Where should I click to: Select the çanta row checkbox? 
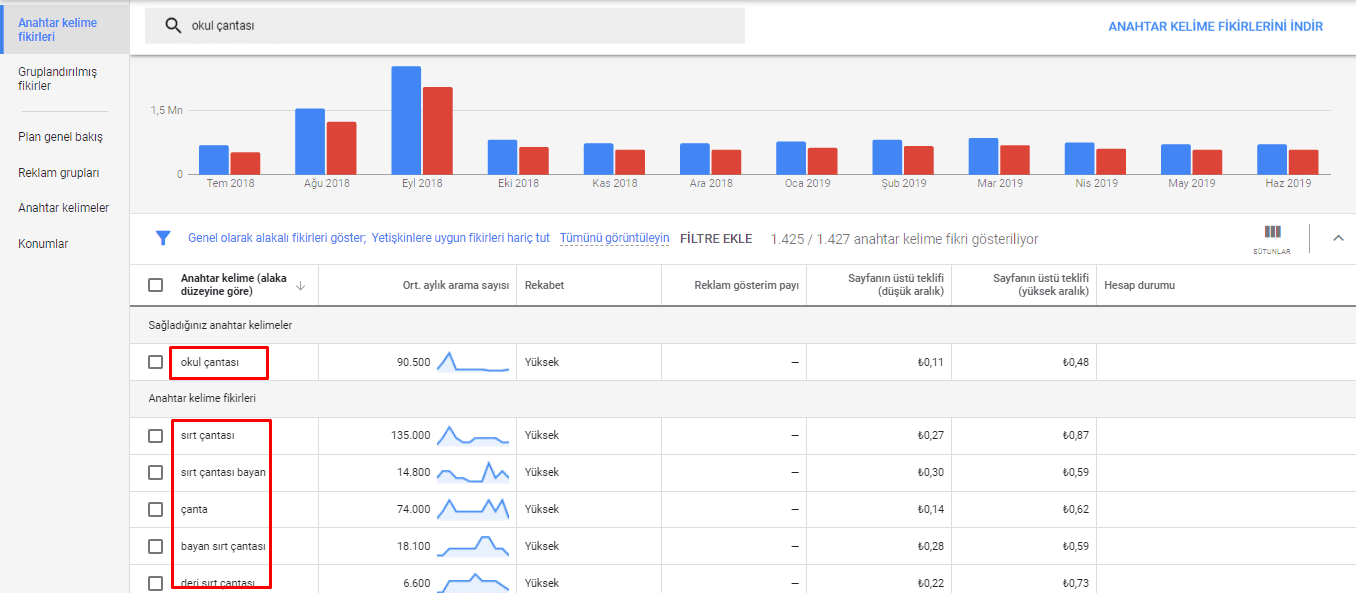(155, 509)
